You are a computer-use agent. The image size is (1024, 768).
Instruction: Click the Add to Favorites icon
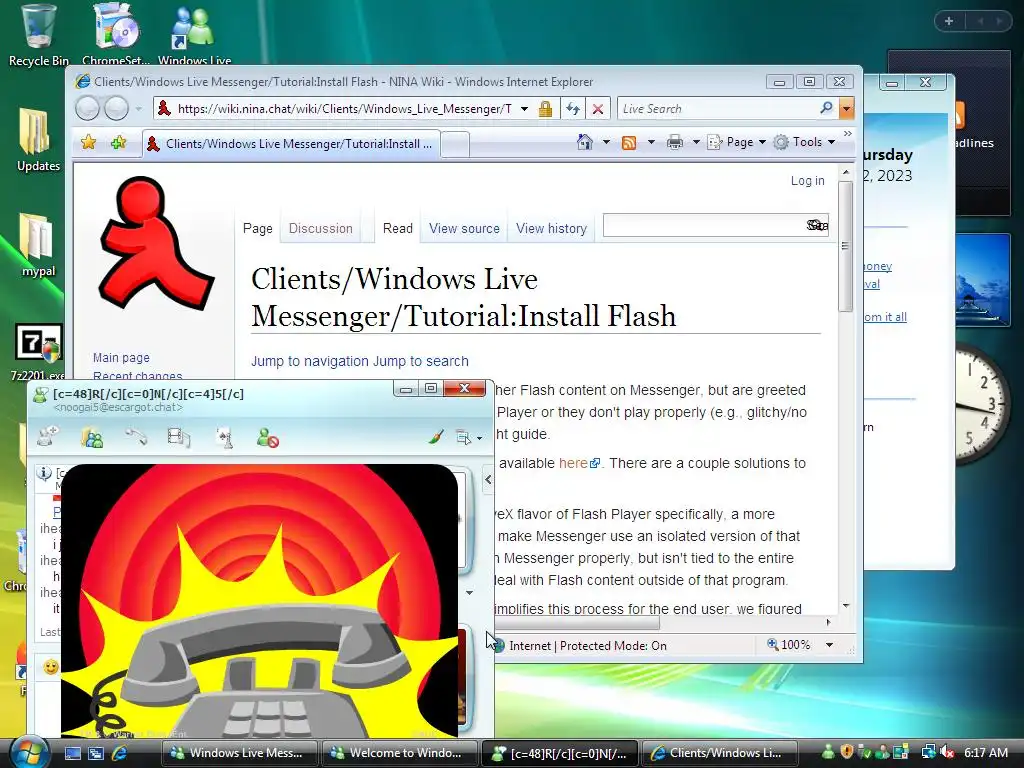tap(118, 142)
